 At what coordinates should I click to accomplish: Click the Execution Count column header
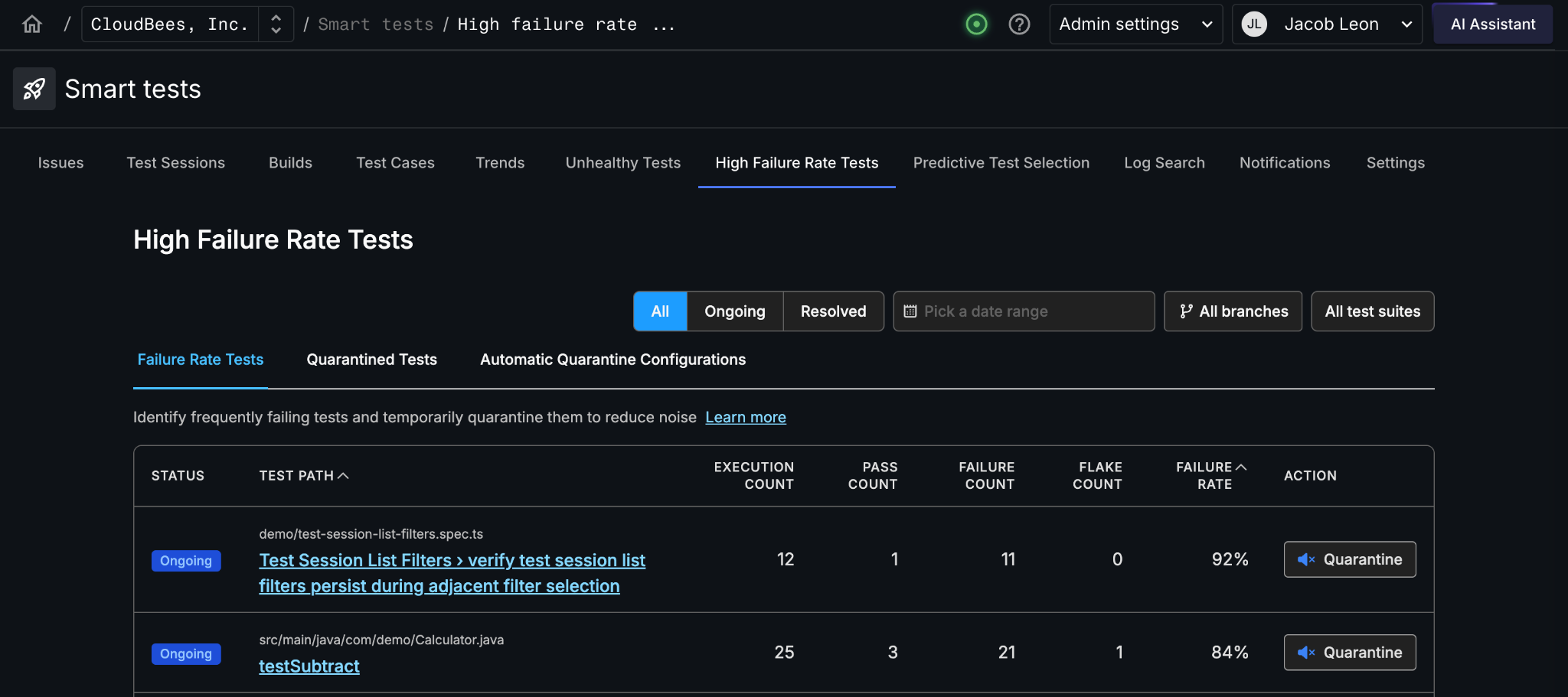754,476
